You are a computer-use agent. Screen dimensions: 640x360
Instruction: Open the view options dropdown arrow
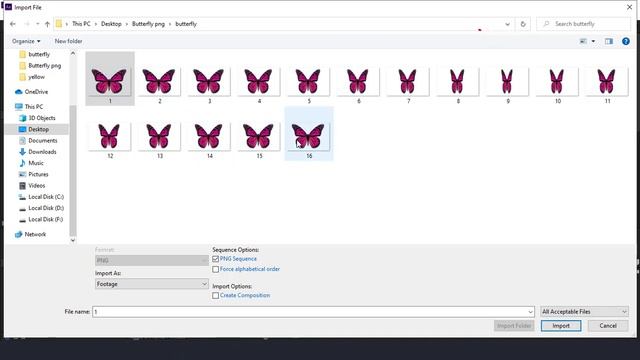(593, 41)
